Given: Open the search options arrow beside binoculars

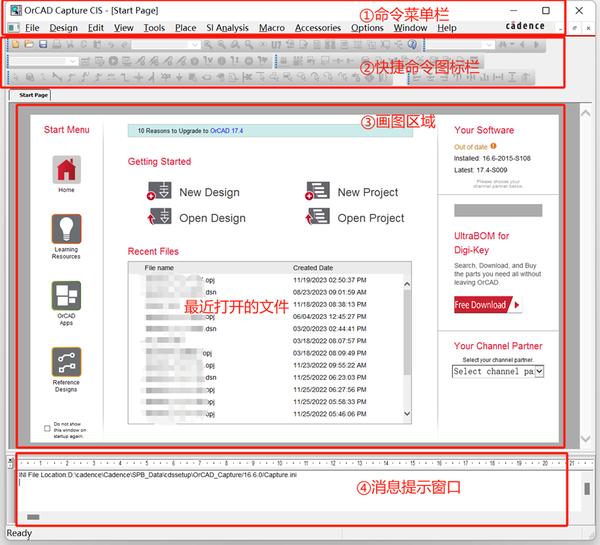Looking at the screenshot, I should [x=512, y=45].
